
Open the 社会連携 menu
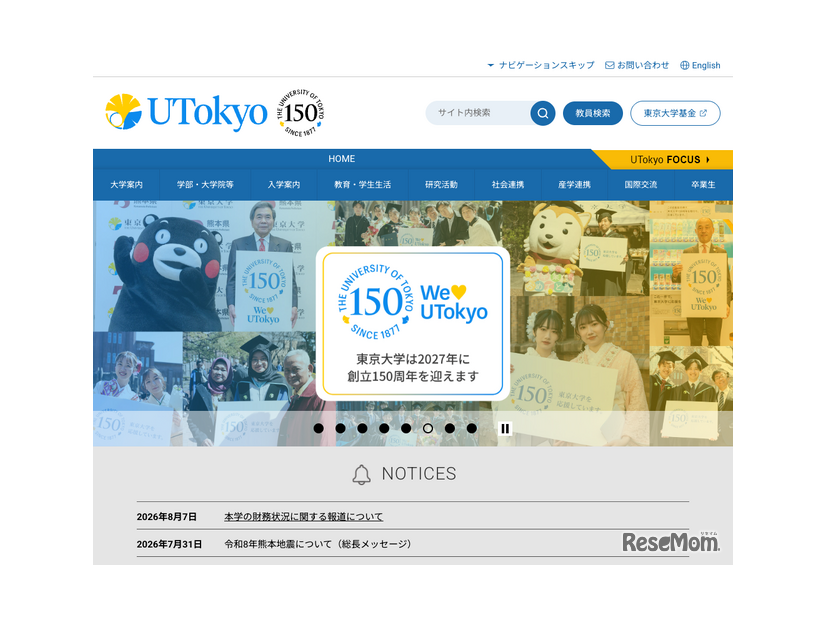coord(508,185)
